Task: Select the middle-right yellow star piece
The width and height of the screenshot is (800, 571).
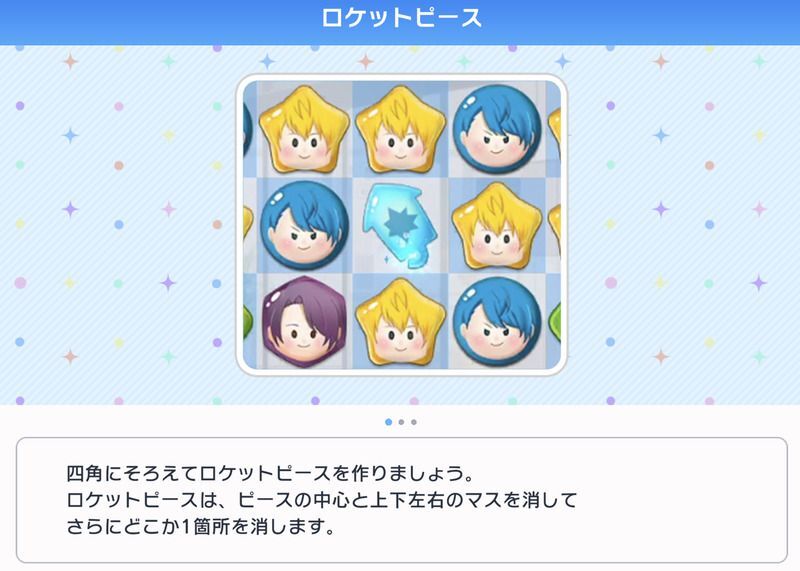Action: point(497,226)
